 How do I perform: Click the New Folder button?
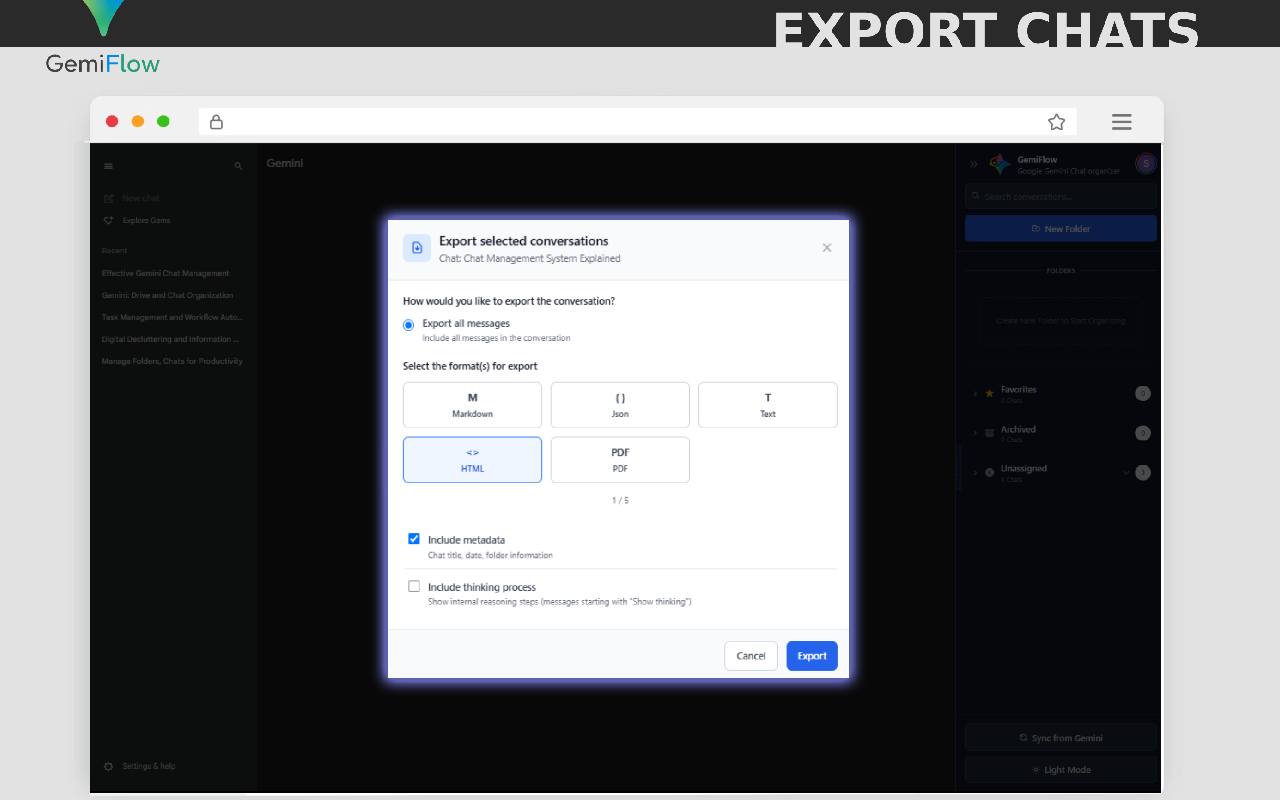coord(1061,229)
